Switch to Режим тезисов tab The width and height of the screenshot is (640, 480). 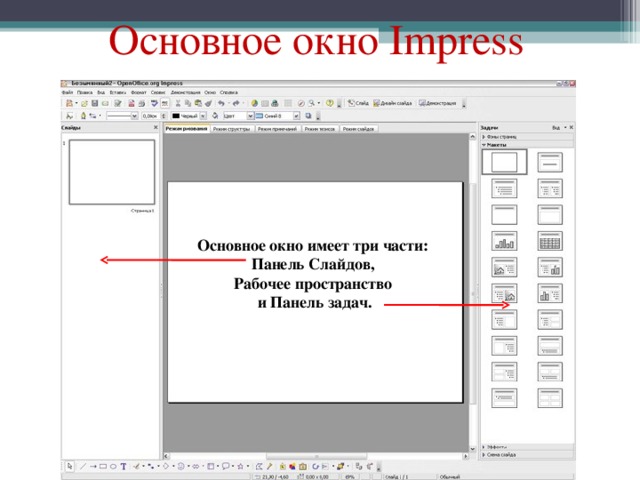tap(320, 129)
